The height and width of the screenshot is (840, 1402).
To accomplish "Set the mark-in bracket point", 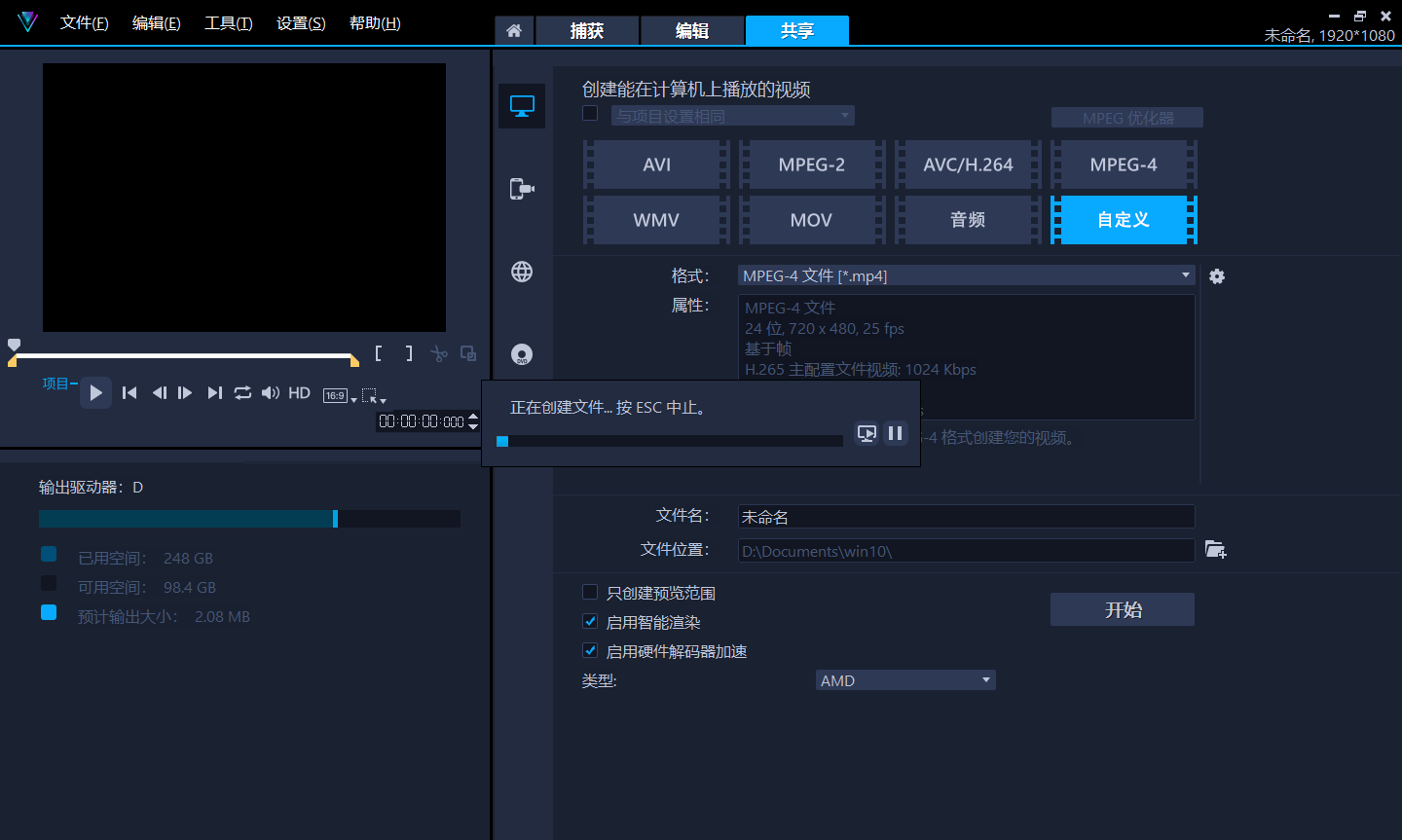I will (379, 353).
